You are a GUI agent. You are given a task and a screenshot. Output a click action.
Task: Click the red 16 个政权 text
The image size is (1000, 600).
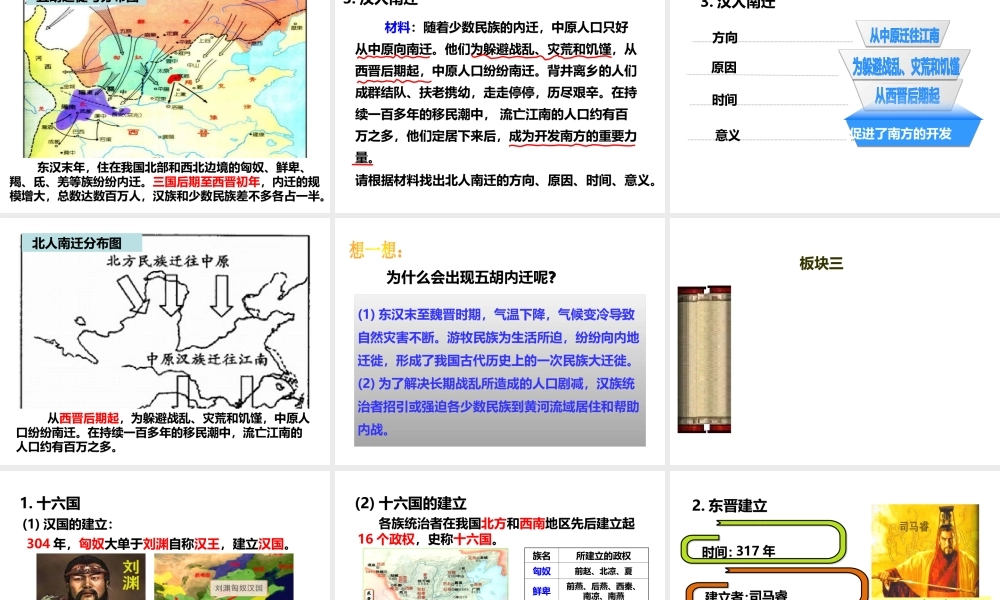(x=386, y=539)
